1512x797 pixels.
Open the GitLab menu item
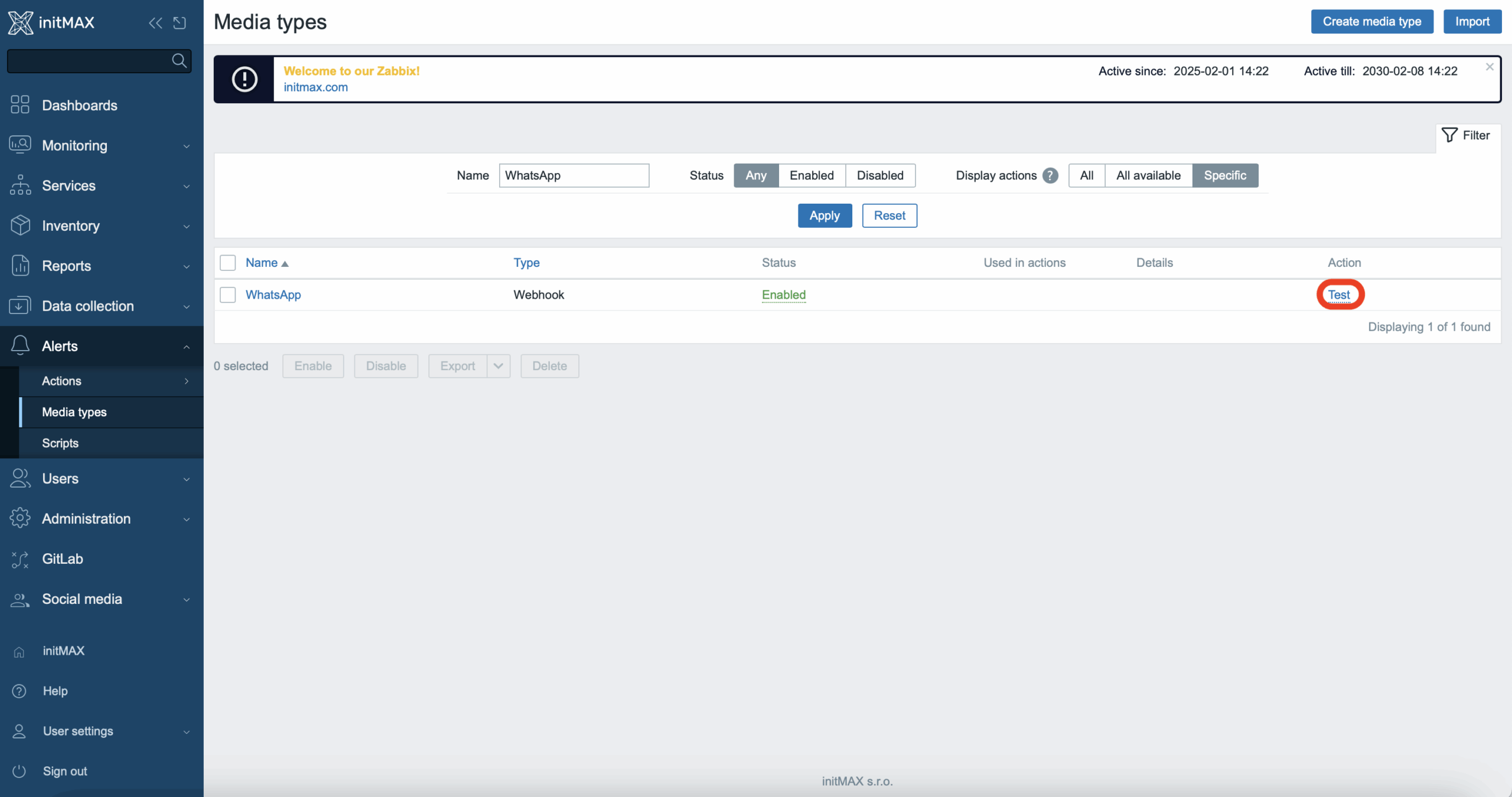pyautogui.click(x=102, y=558)
